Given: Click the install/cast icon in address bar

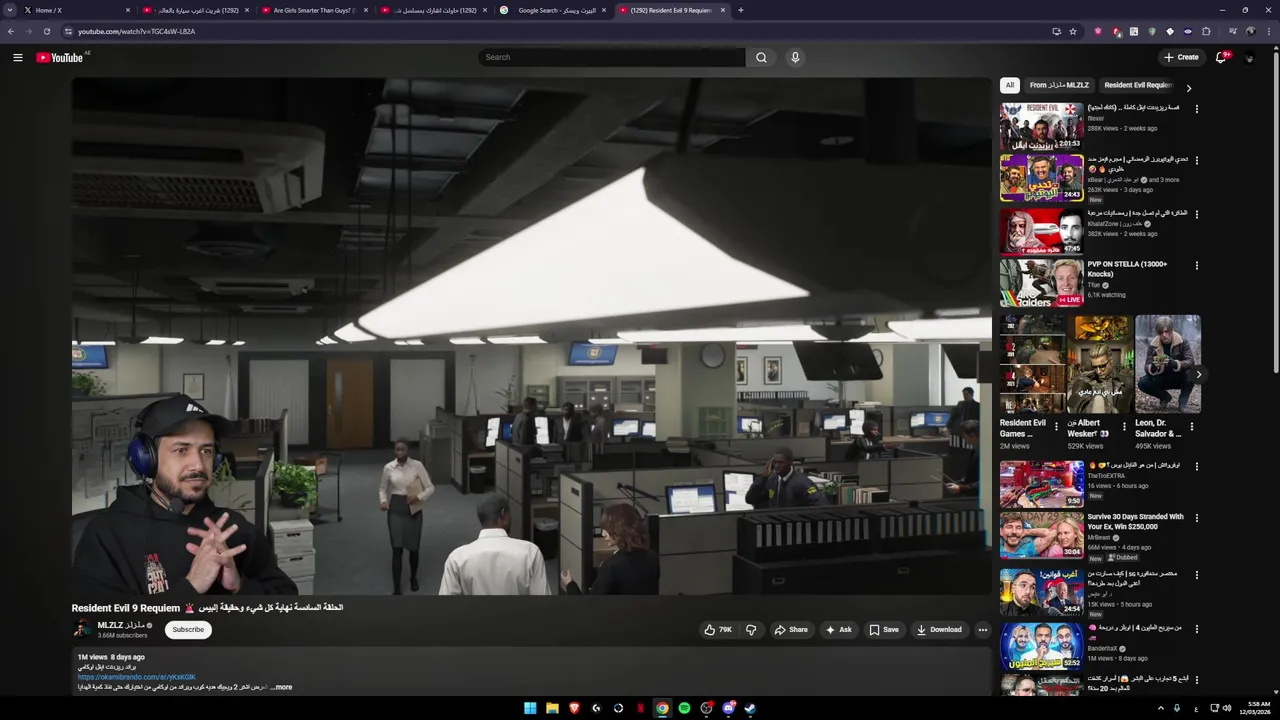Looking at the screenshot, I should click(x=1056, y=31).
